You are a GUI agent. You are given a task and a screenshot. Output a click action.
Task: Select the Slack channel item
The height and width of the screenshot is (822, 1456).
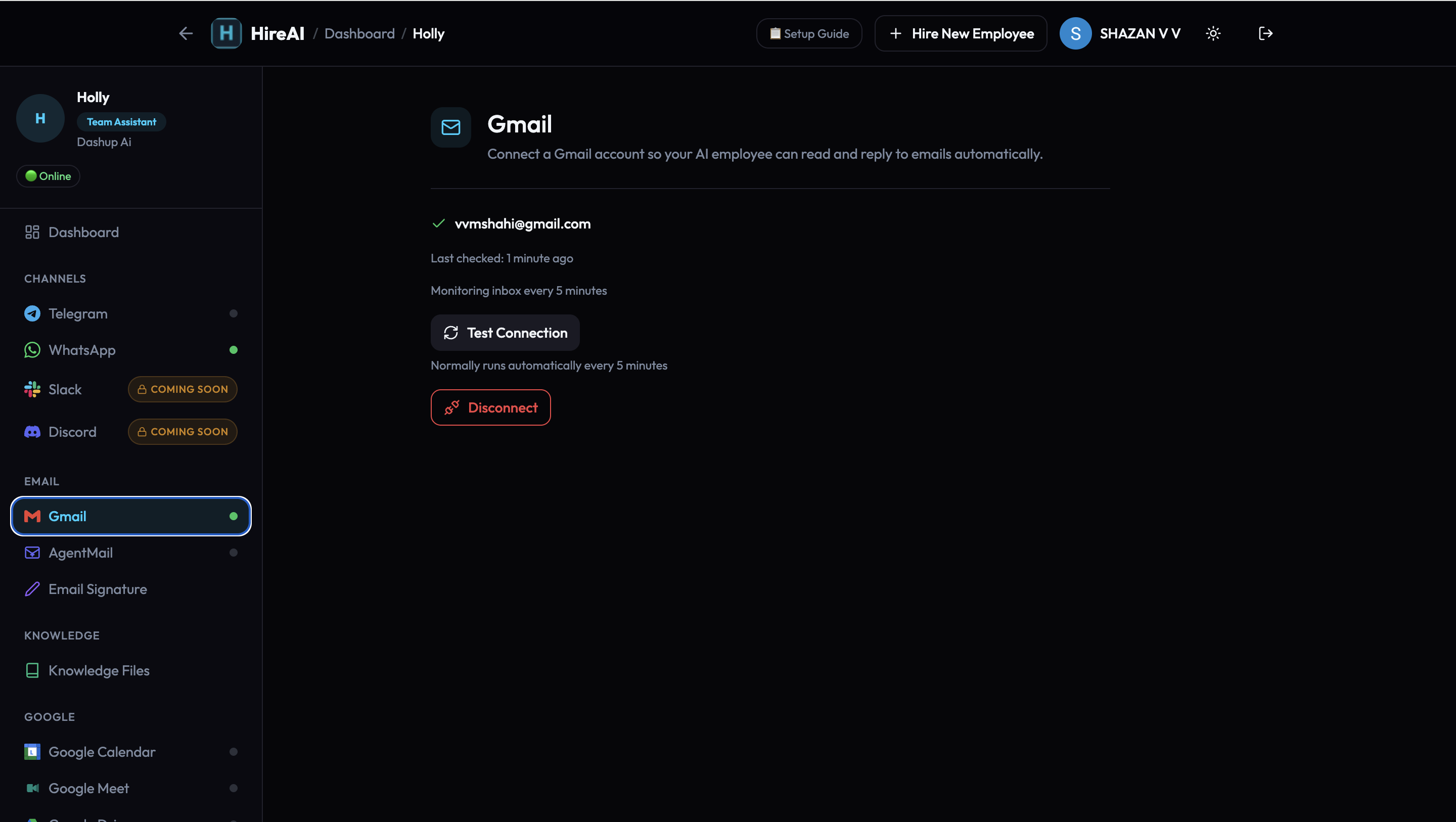coord(65,390)
